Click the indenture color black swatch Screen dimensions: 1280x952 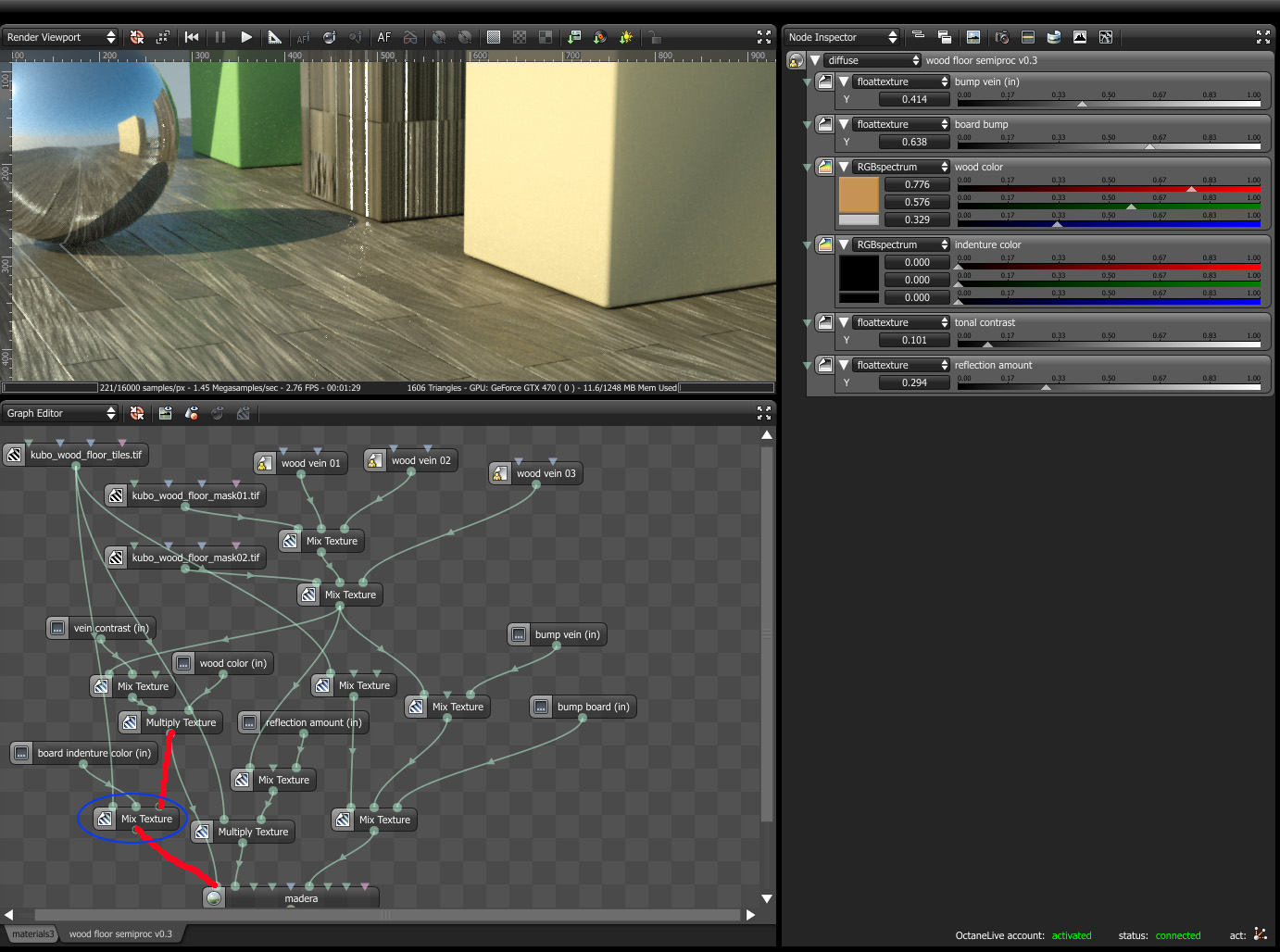point(859,272)
